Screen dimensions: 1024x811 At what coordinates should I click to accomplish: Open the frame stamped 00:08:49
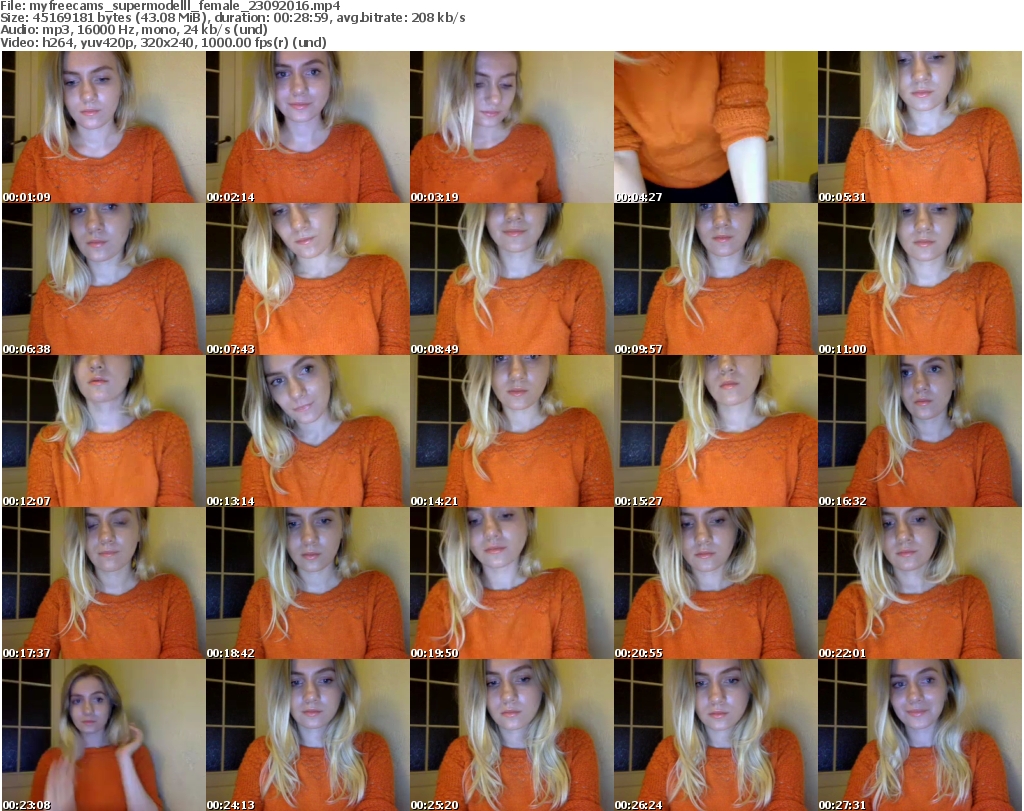click(511, 279)
